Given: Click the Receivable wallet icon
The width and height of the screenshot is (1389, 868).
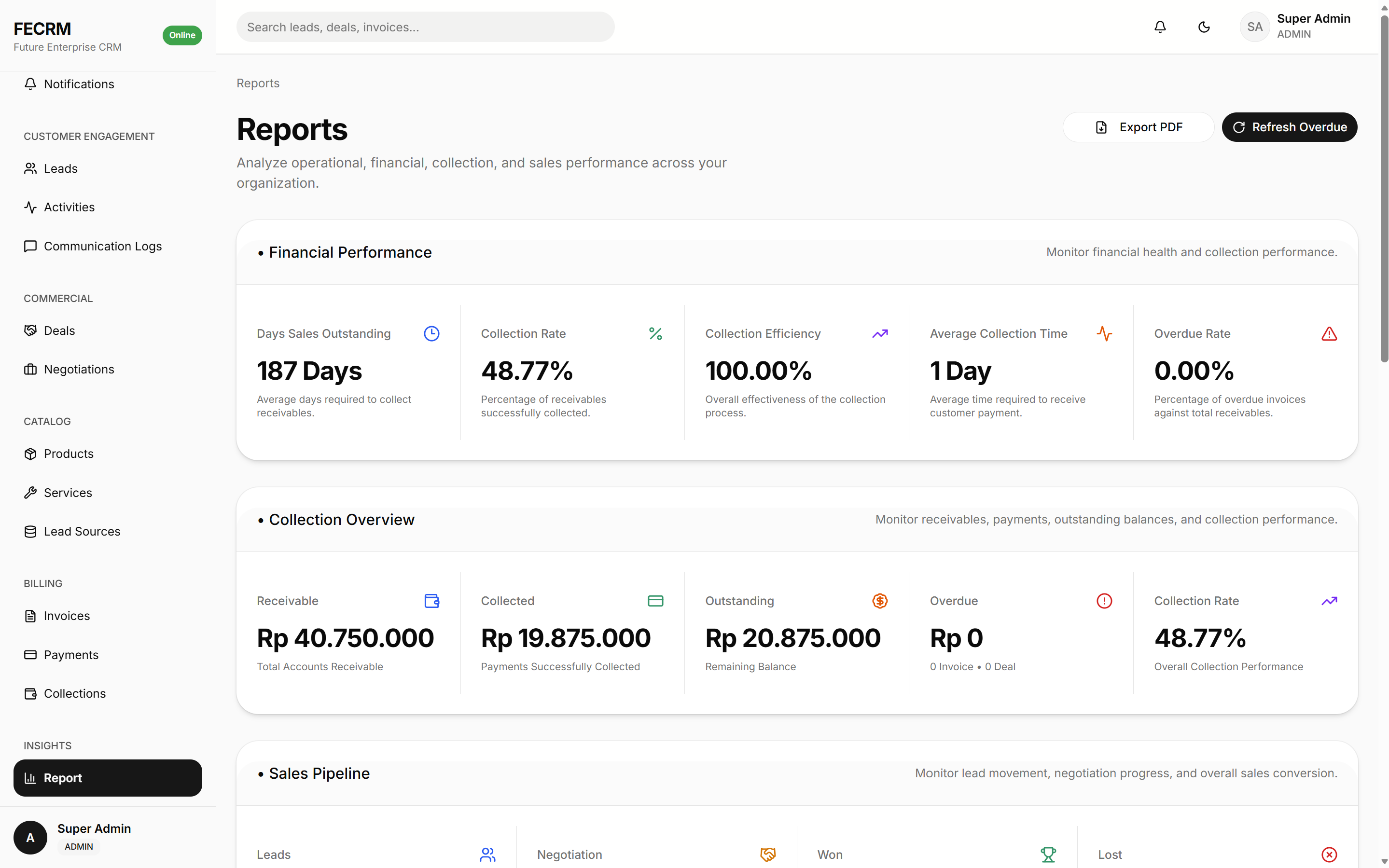Looking at the screenshot, I should click(431, 601).
